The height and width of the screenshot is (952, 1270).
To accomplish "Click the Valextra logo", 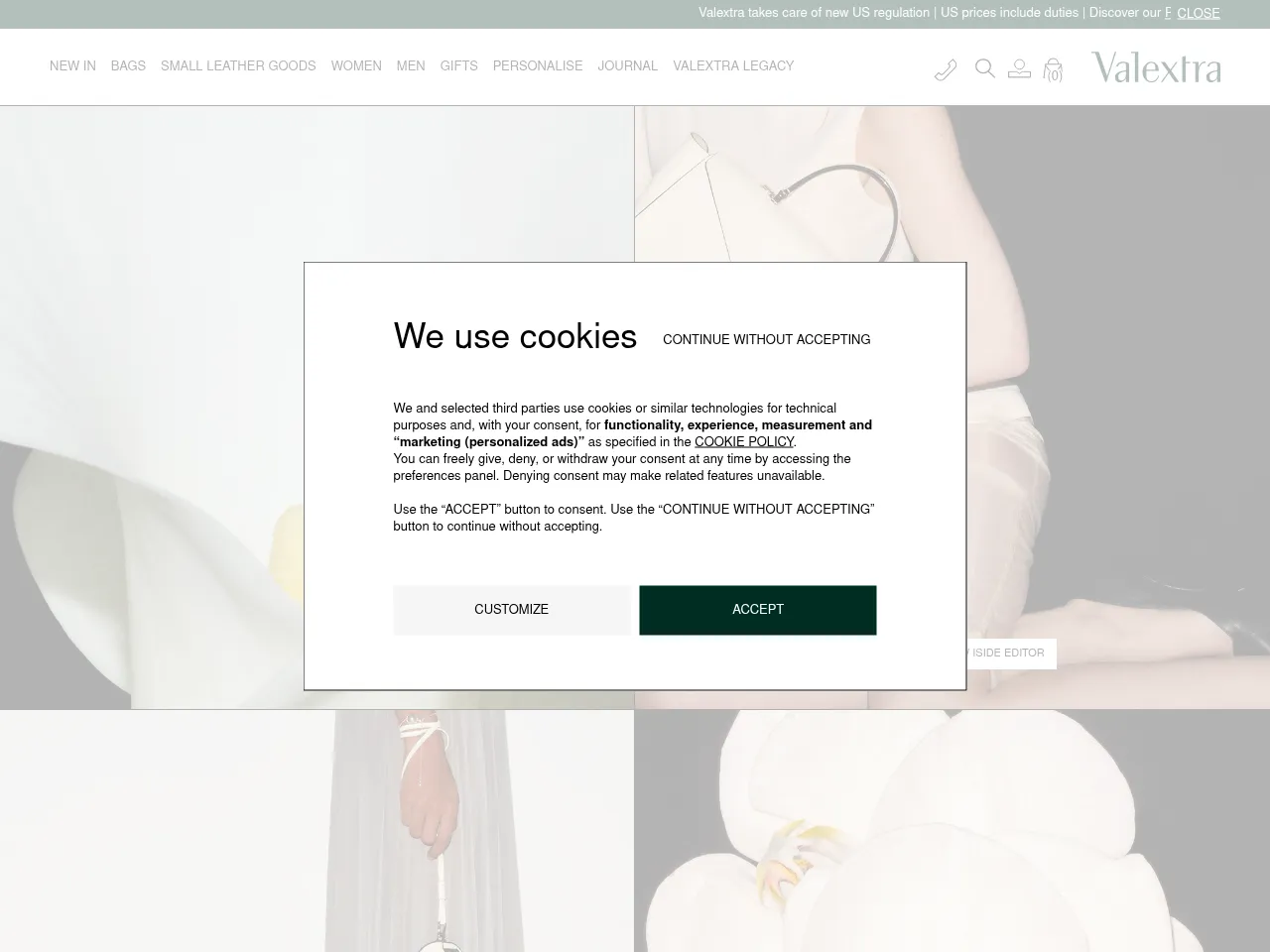I will coord(1156,67).
